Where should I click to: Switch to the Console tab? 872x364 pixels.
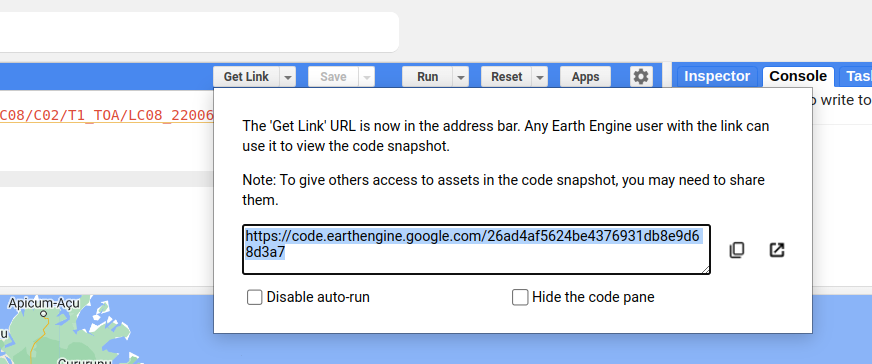[798, 77]
